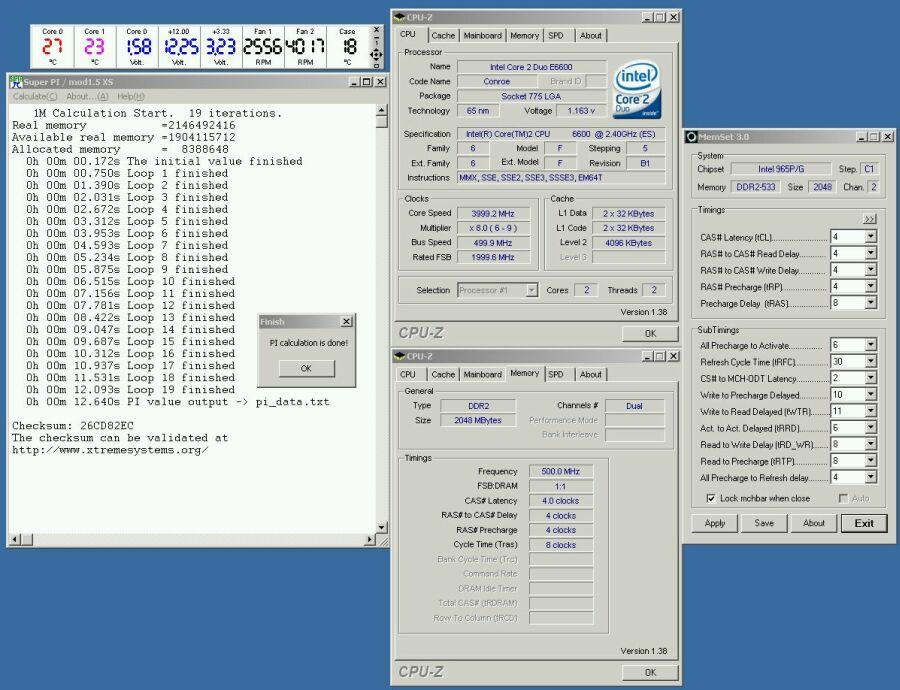Screen dimensions: 900x690
Task: Click the Exit button in MemSet
Action: 864,523
